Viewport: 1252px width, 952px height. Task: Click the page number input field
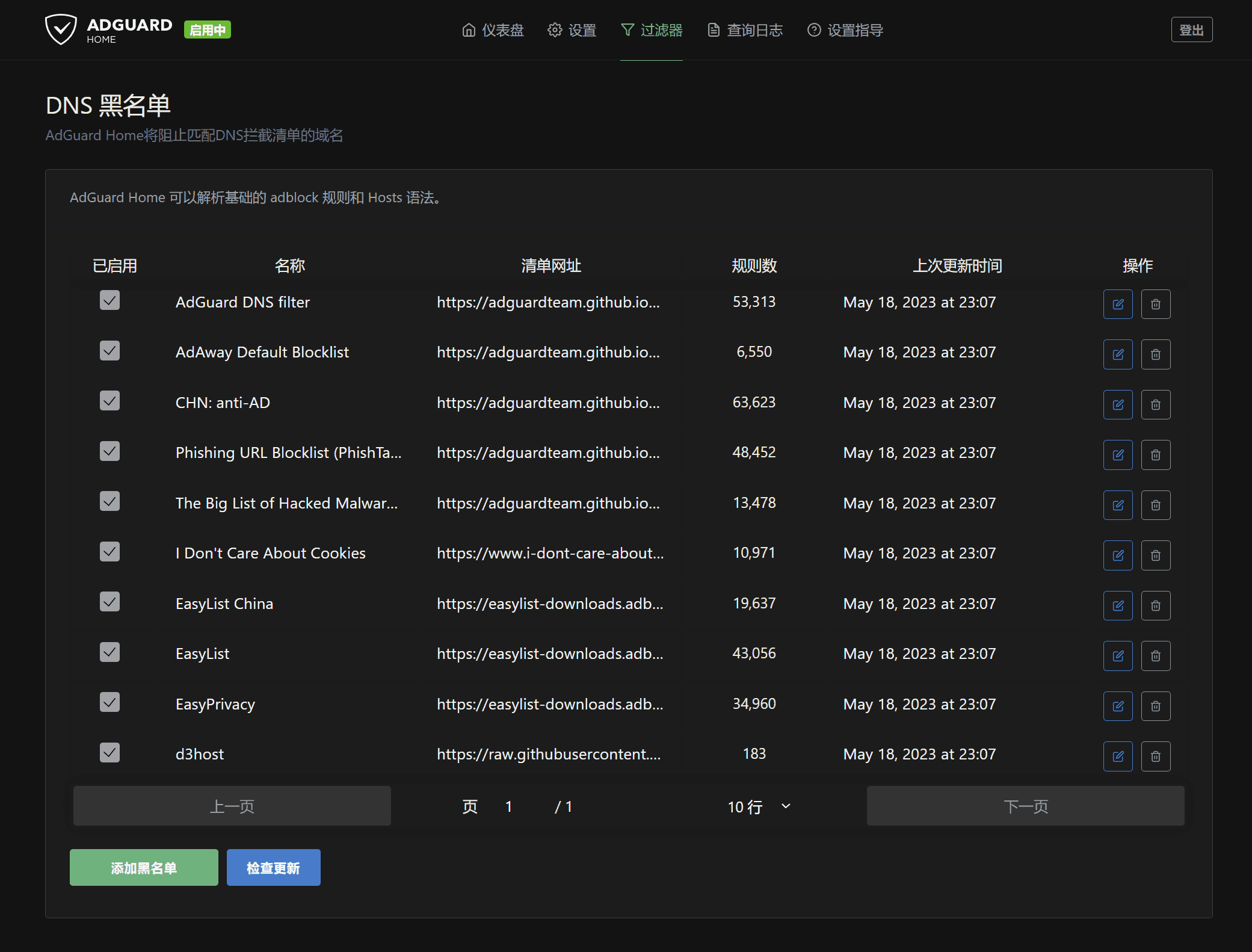click(516, 806)
